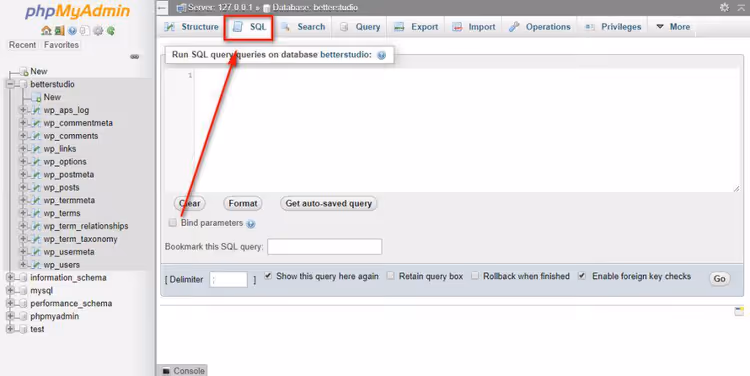The width and height of the screenshot is (750, 376).
Task: Enable the Bind parameters checkbox
Action: [x=173, y=222]
